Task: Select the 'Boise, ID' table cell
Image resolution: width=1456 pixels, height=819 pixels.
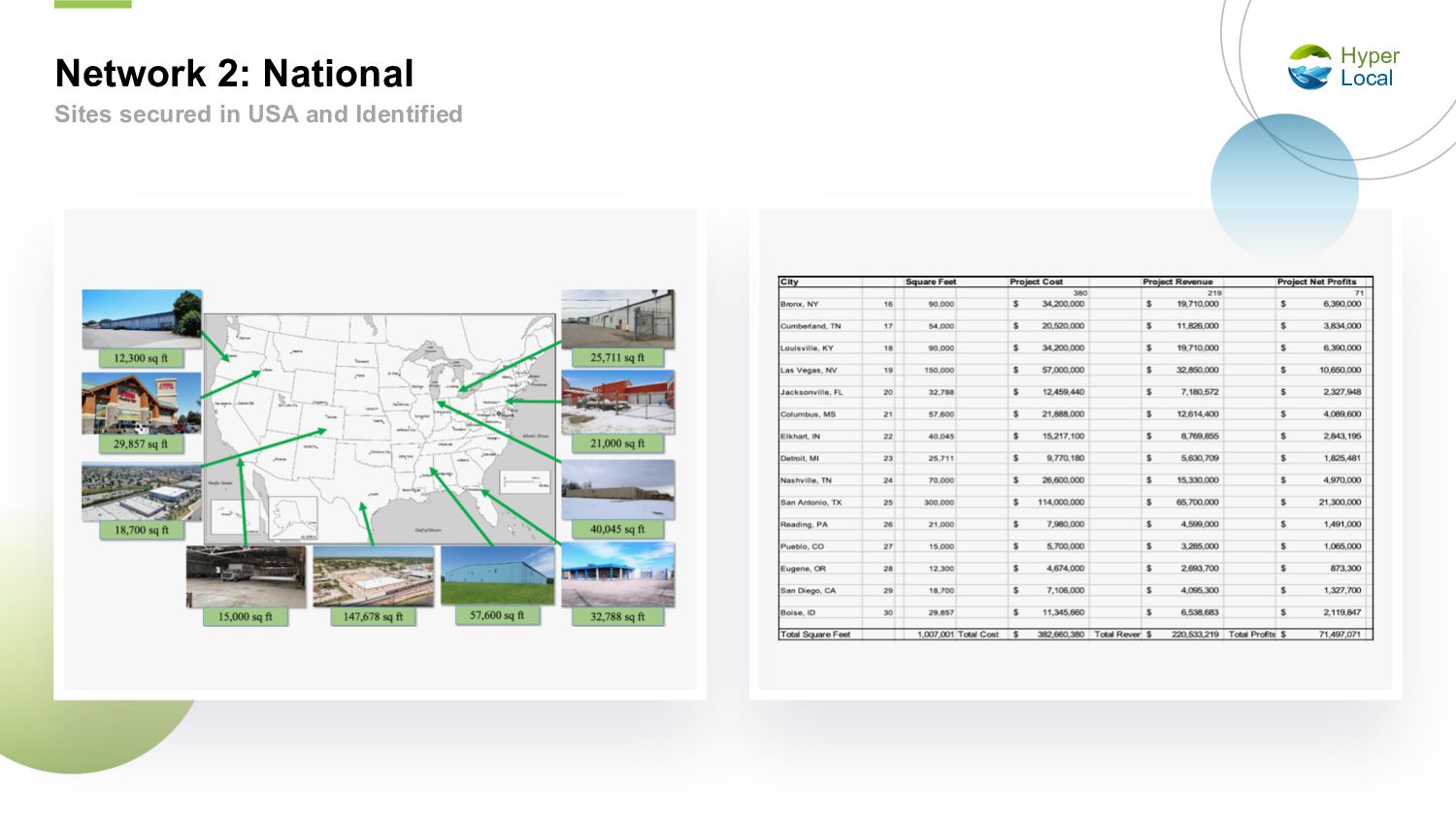Action: [x=797, y=612]
